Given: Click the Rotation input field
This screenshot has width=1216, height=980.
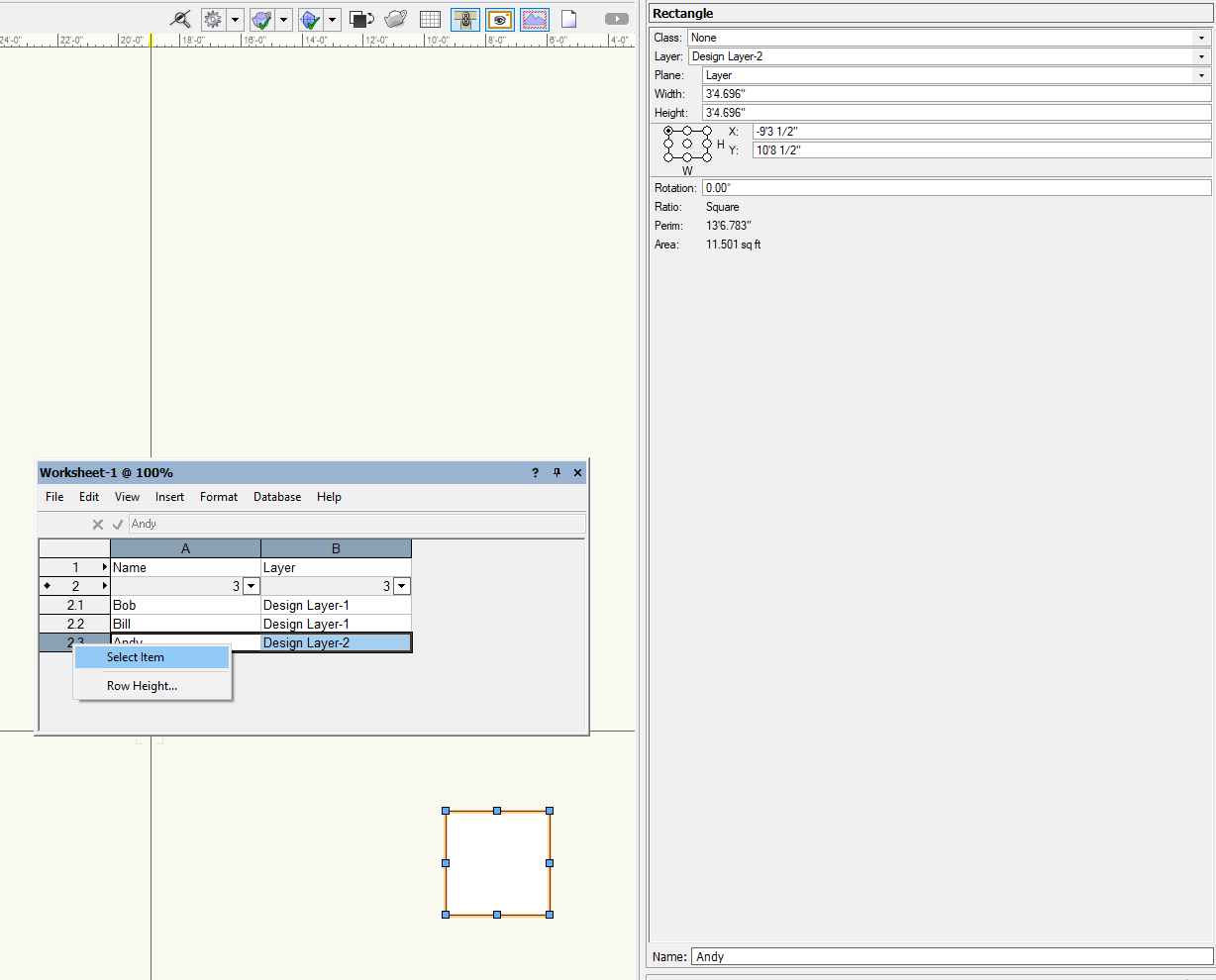Looking at the screenshot, I should tap(957, 188).
